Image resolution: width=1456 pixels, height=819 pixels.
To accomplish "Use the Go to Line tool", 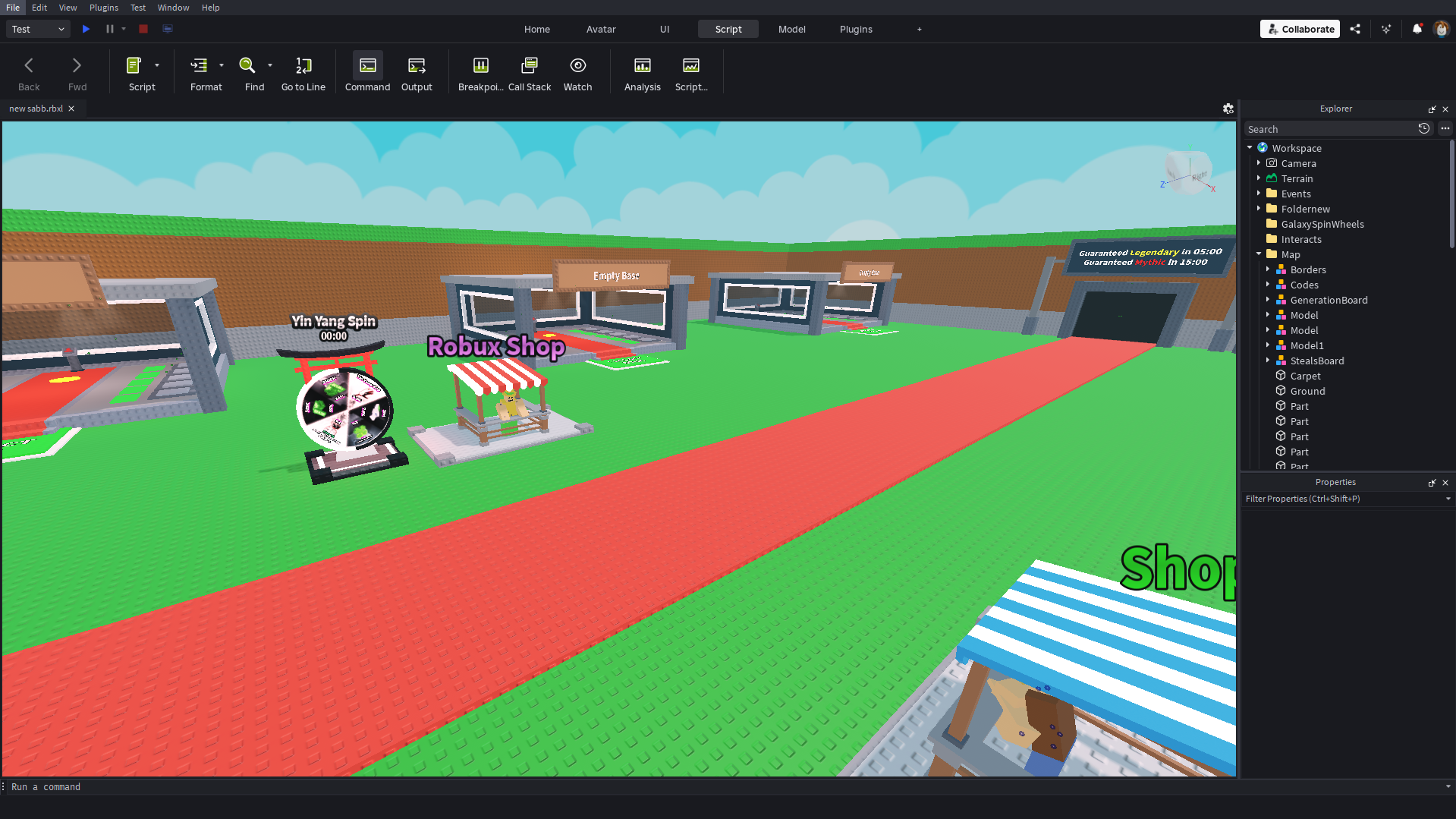I will [x=303, y=72].
